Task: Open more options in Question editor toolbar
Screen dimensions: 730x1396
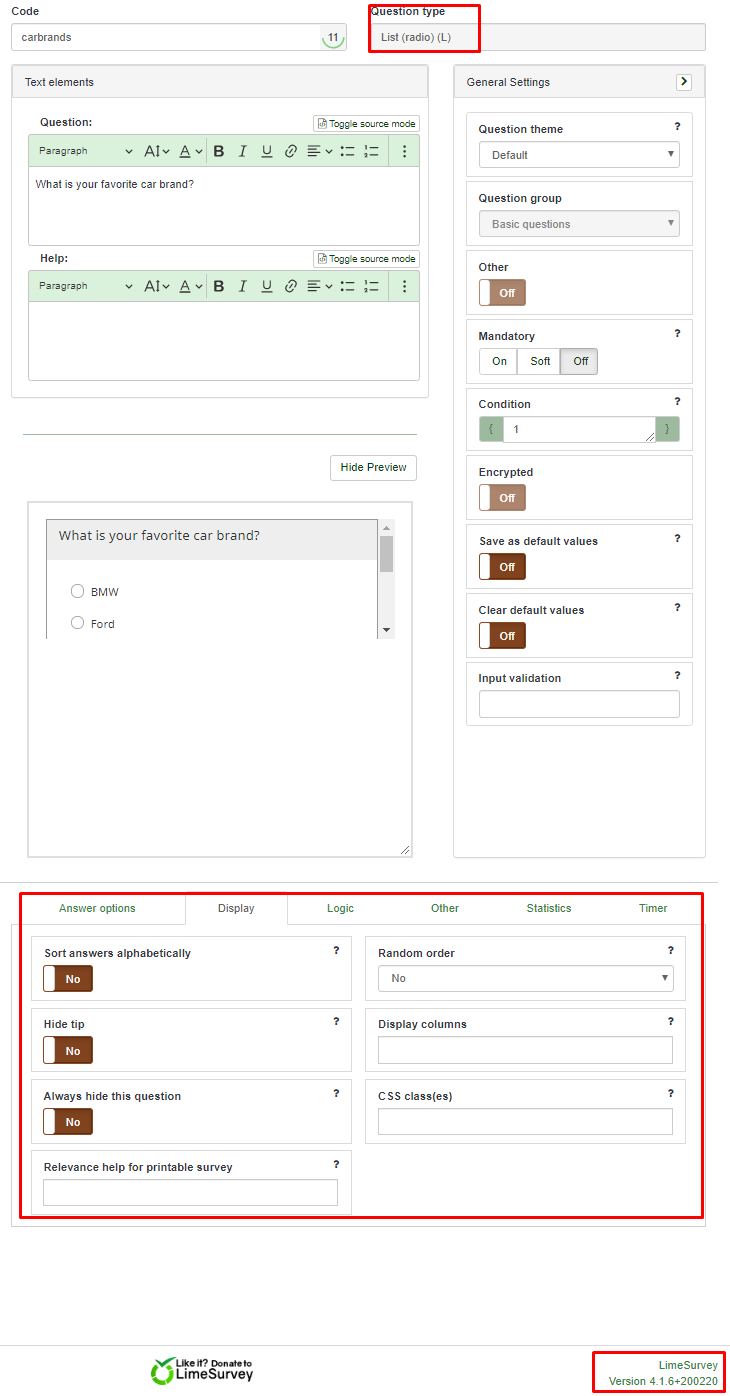Action: pos(404,151)
